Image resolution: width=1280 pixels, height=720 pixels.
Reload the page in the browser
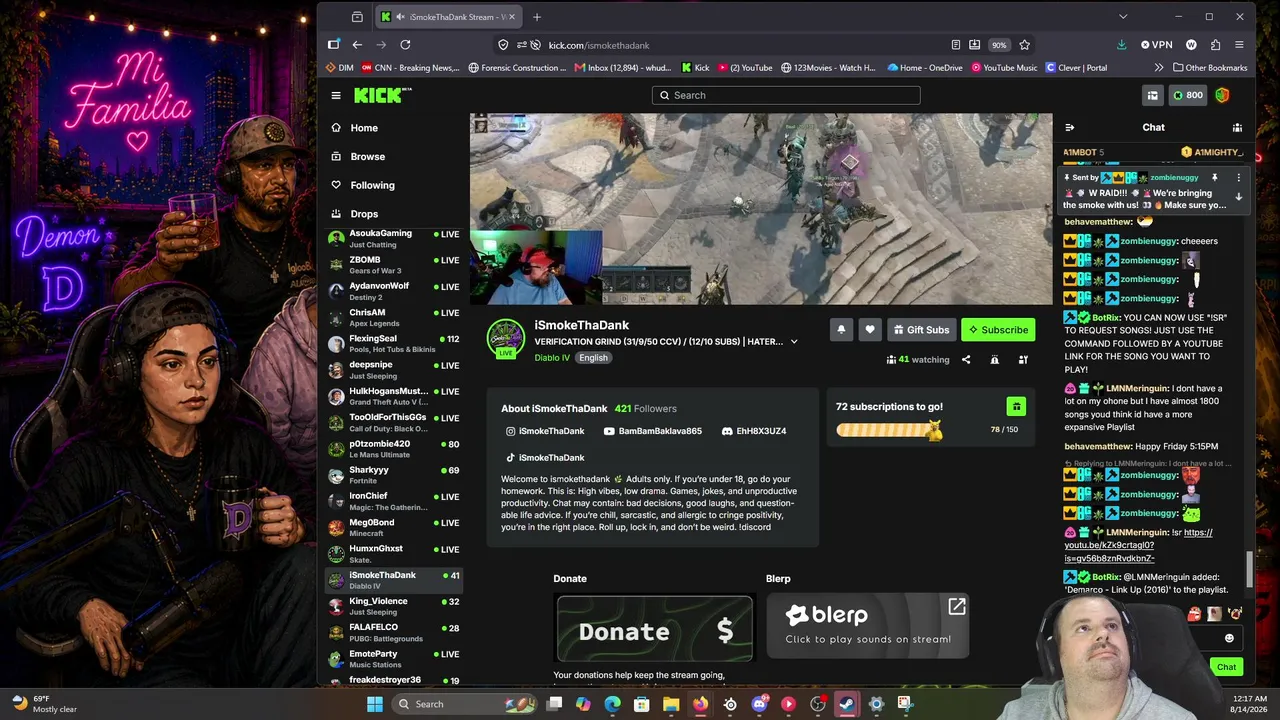point(405,45)
